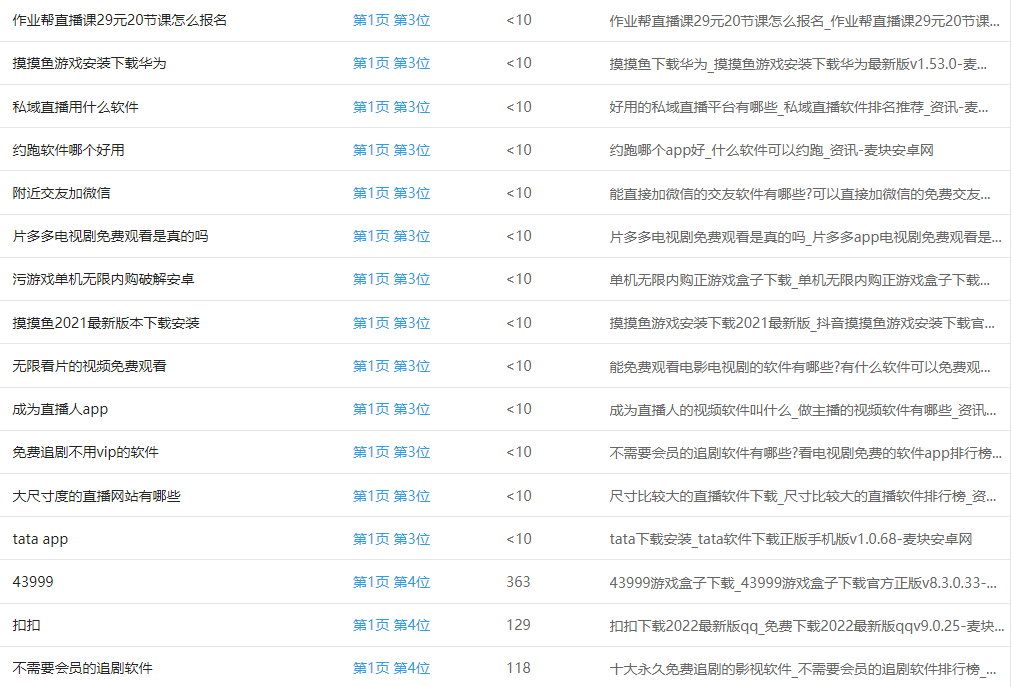Click search volume value 118
Screen dimensions: 1013x687
pyautogui.click(x=518, y=668)
